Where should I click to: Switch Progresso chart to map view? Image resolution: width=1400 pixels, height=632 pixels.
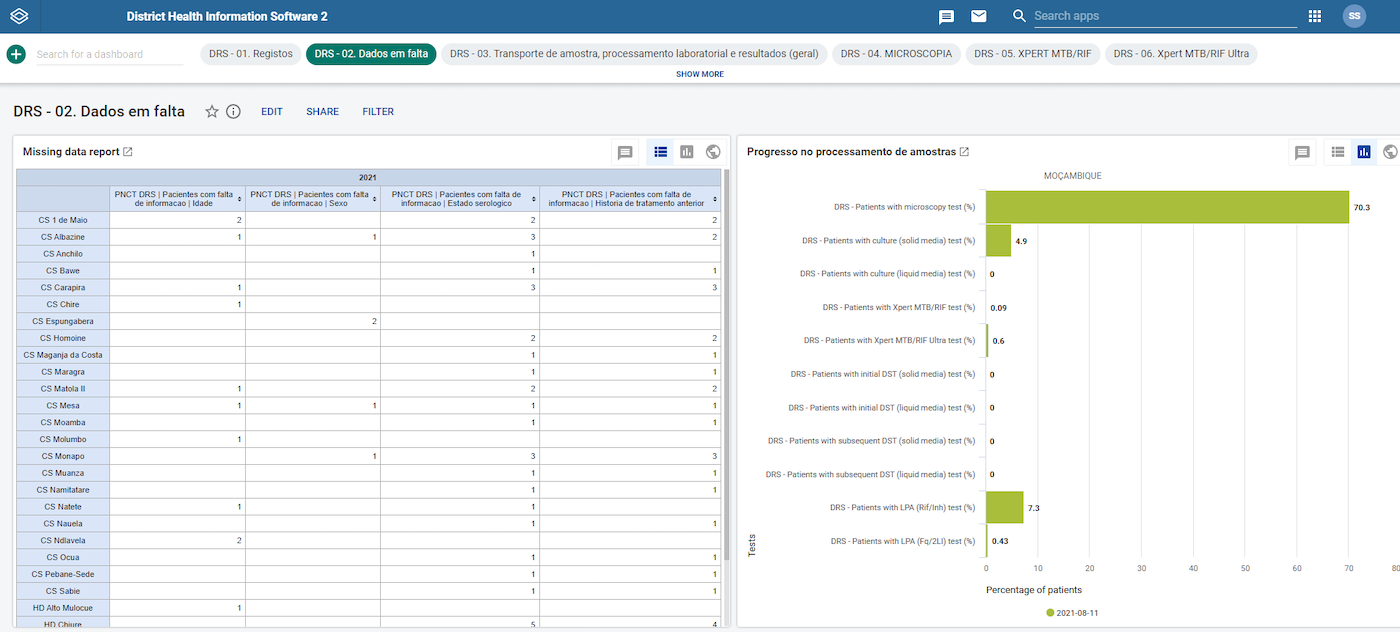click(x=1390, y=152)
